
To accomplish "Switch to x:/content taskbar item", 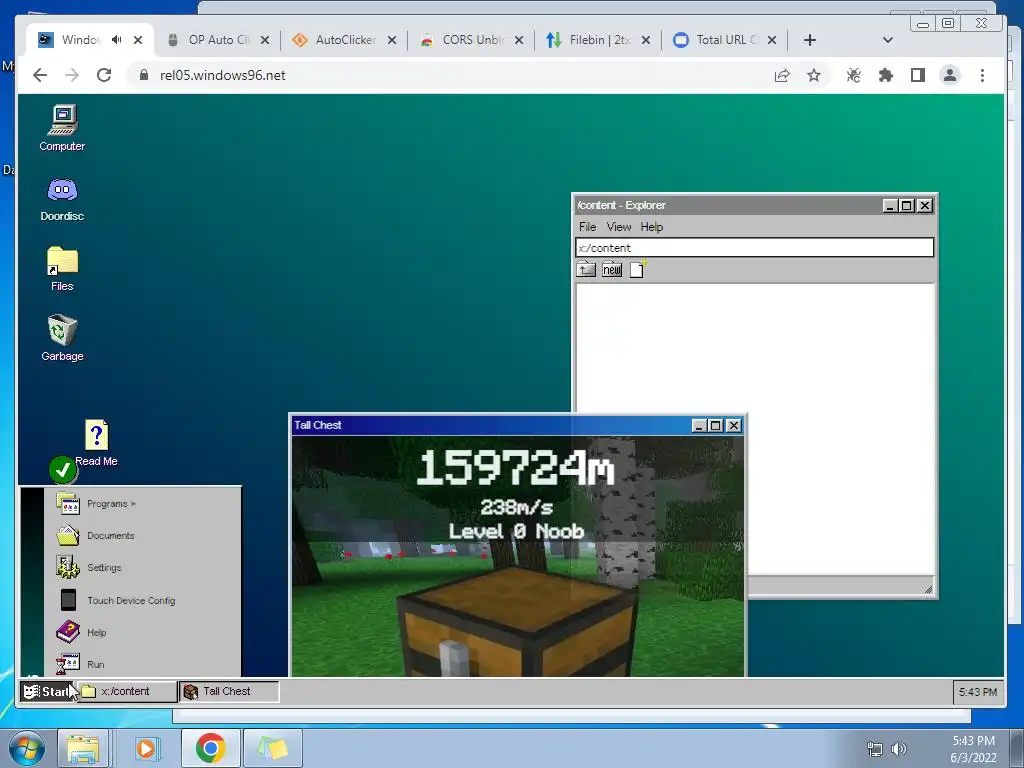I will [x=128, y=692].
